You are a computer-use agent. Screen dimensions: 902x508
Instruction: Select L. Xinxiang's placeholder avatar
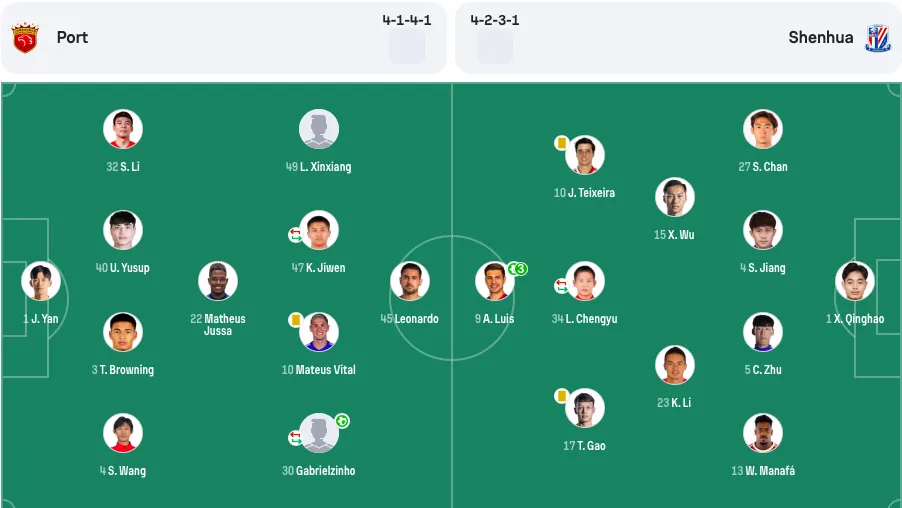(x=319, y=129)
